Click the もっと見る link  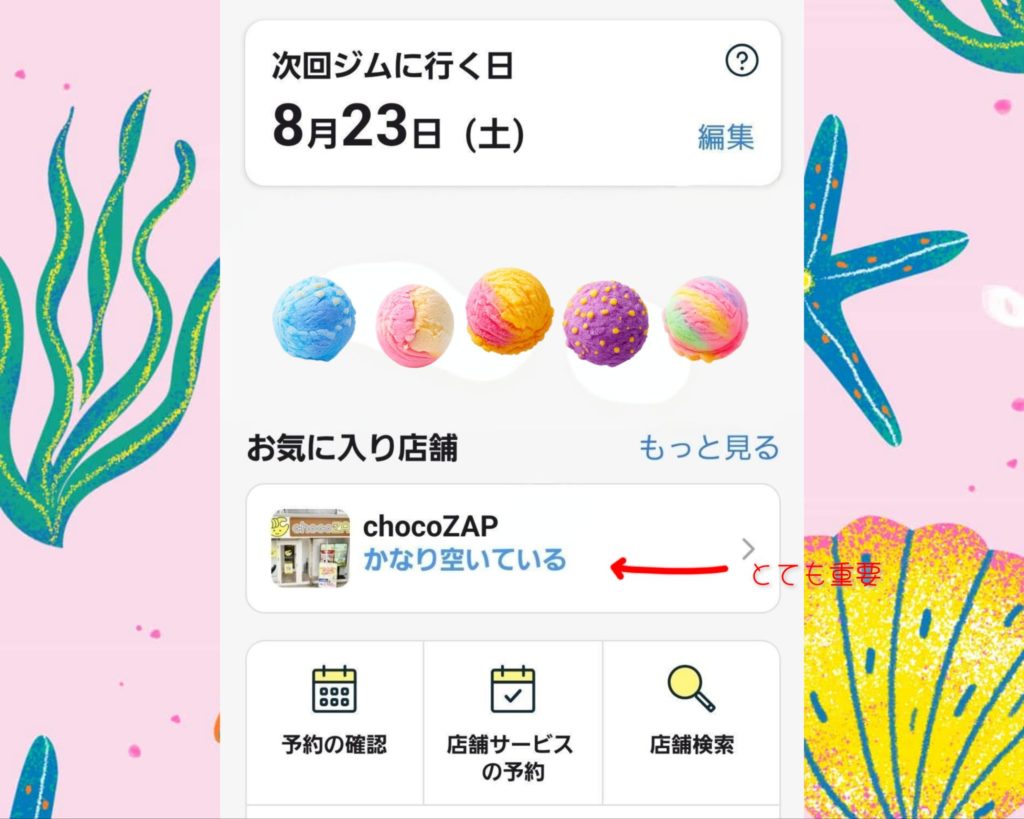(709, 448)
